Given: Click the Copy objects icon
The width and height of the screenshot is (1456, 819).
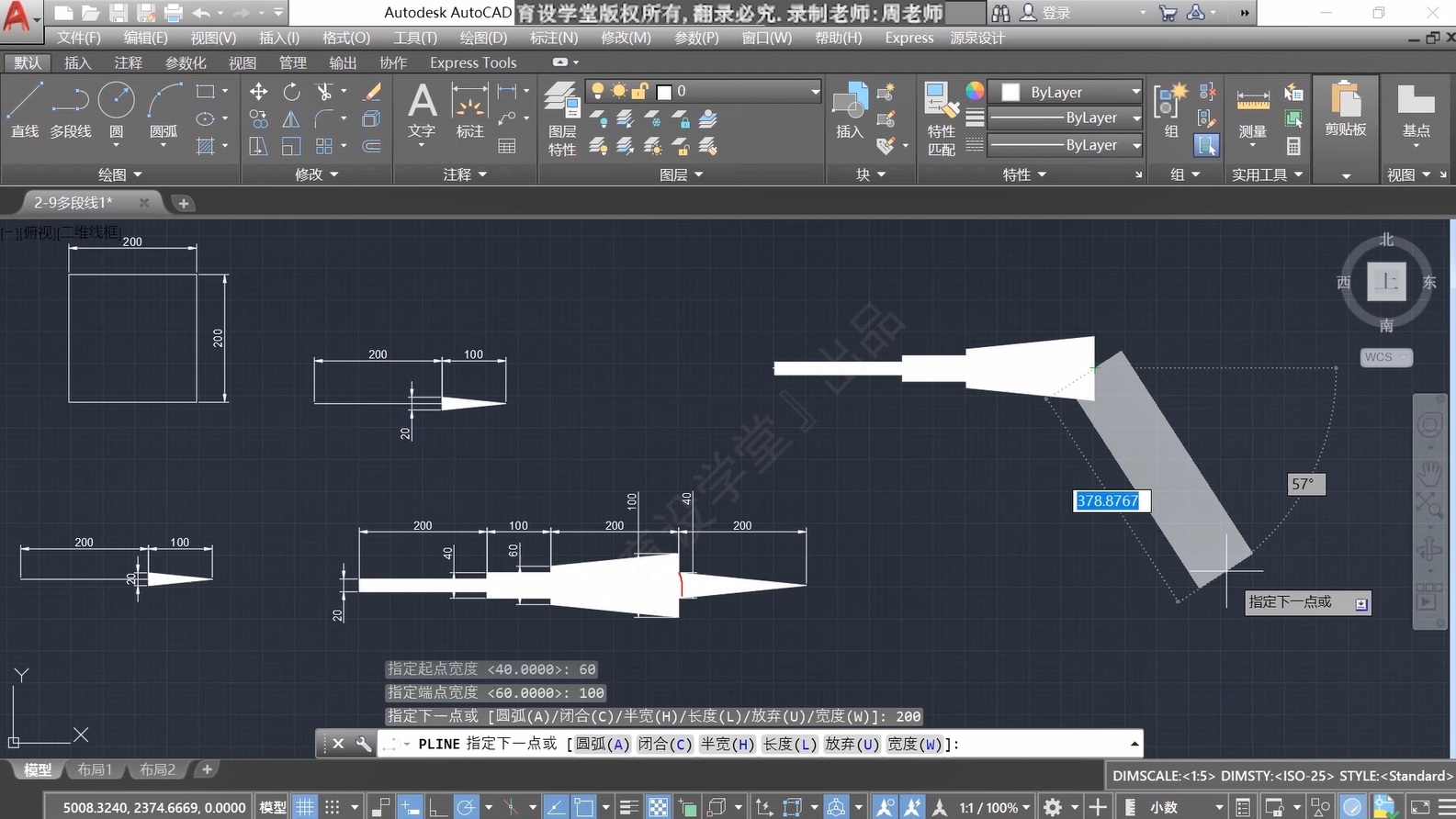Looking at the screenshot, I should pyautogui.click(x=259, y=119).
